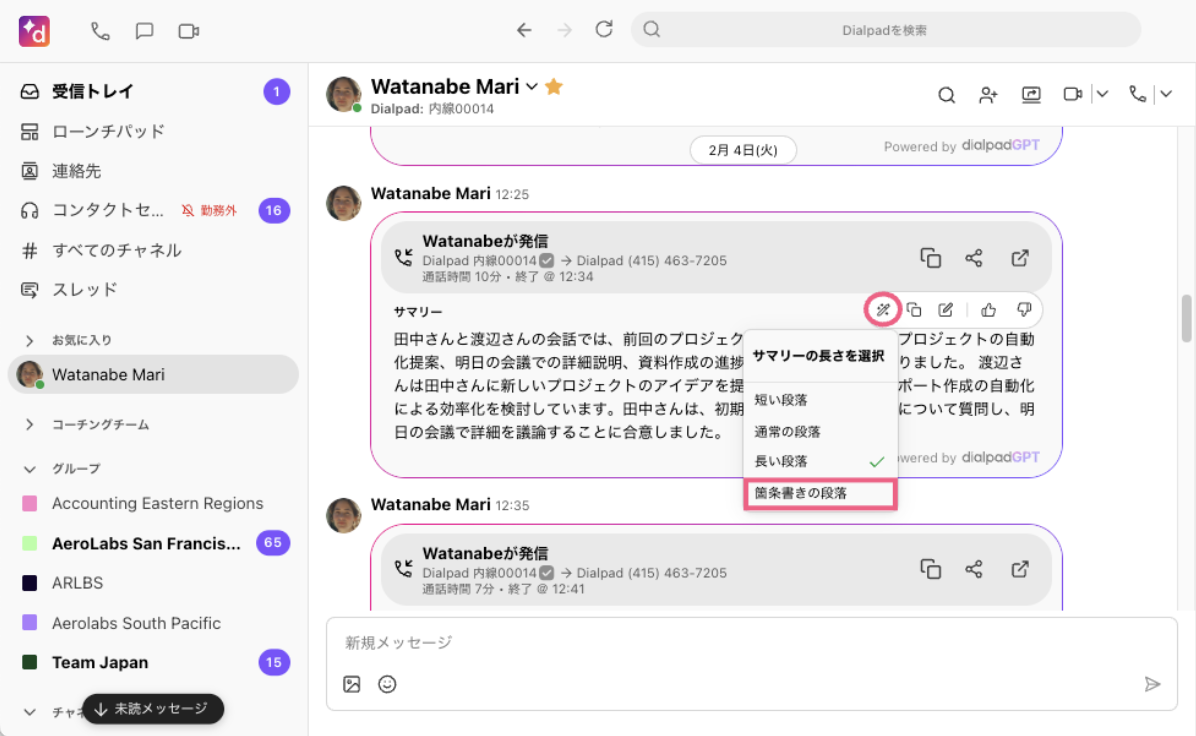Start video call from the header camera icon
Viewport: 1196px width, 736px height.
tap(1073, 94)
